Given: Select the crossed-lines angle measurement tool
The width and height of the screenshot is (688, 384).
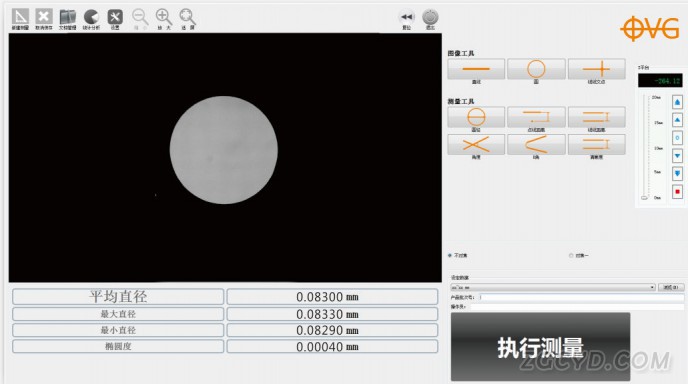Looking at the screenshot, I should coord(476,144).
